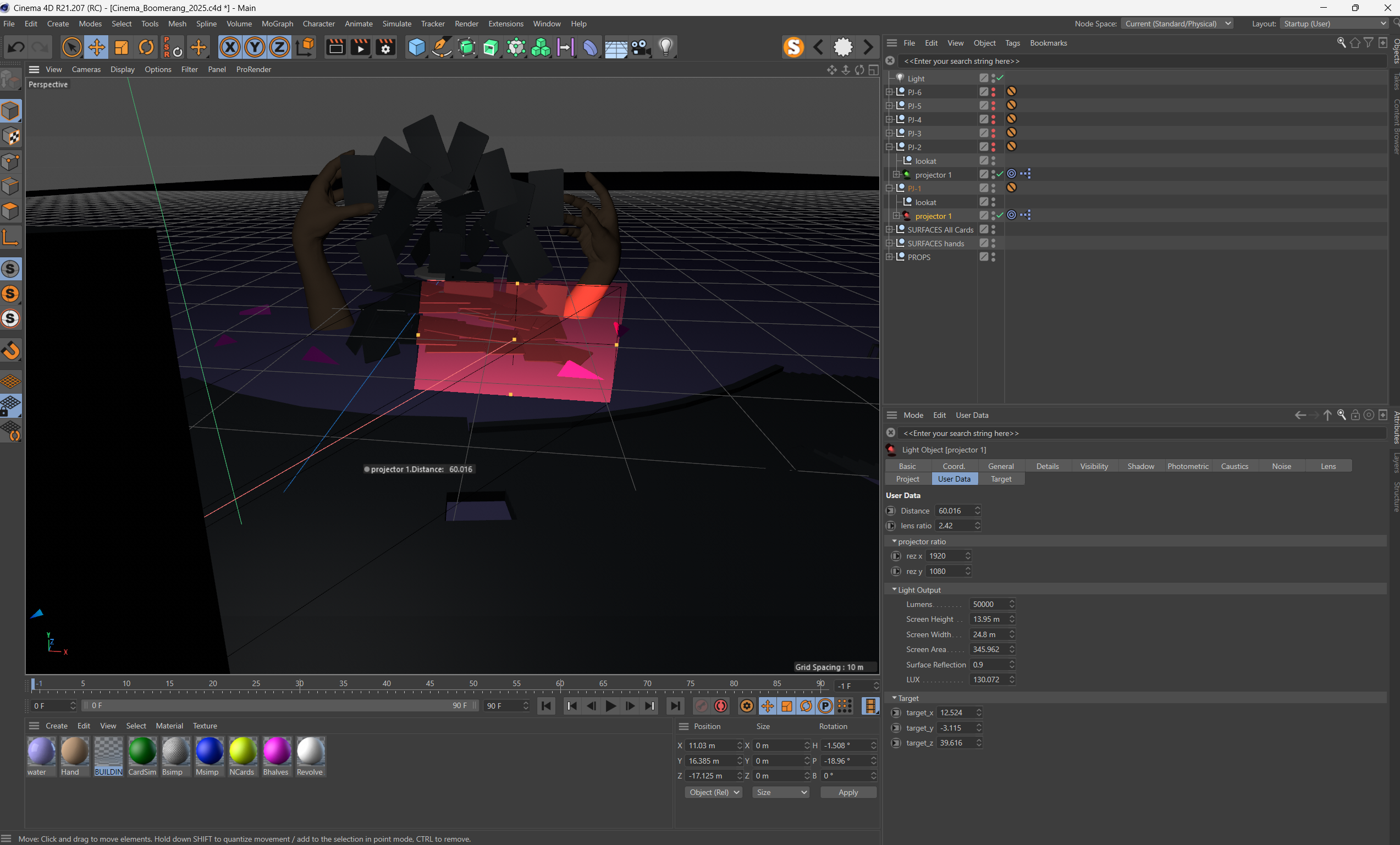1400x845 pixels.
Task: Click the Light object toolbar icon
Action: tap(666, 47)
